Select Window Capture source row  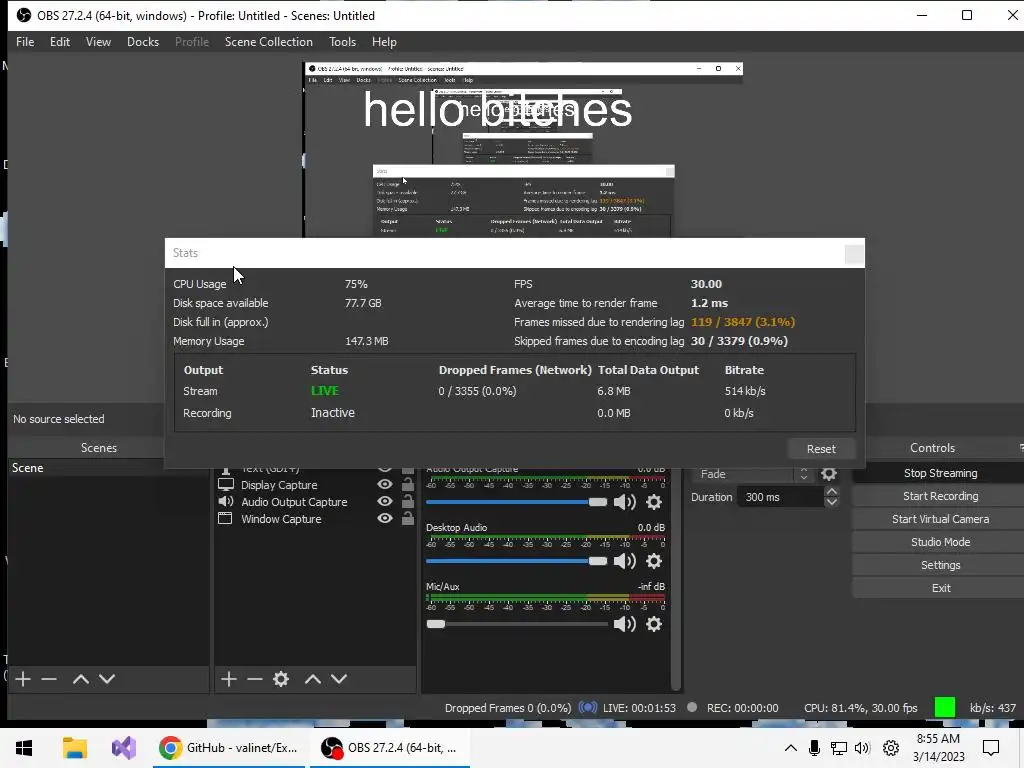coord(316,519)
